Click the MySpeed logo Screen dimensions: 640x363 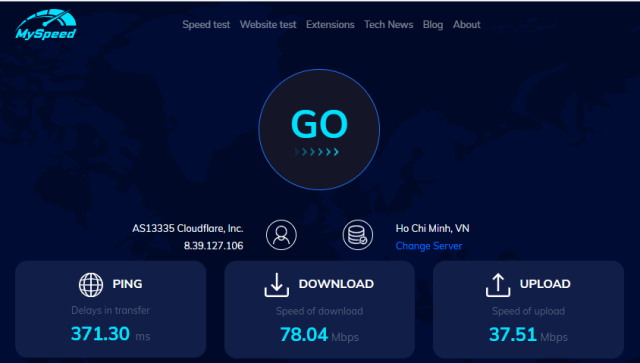click(x=45, y=25)
